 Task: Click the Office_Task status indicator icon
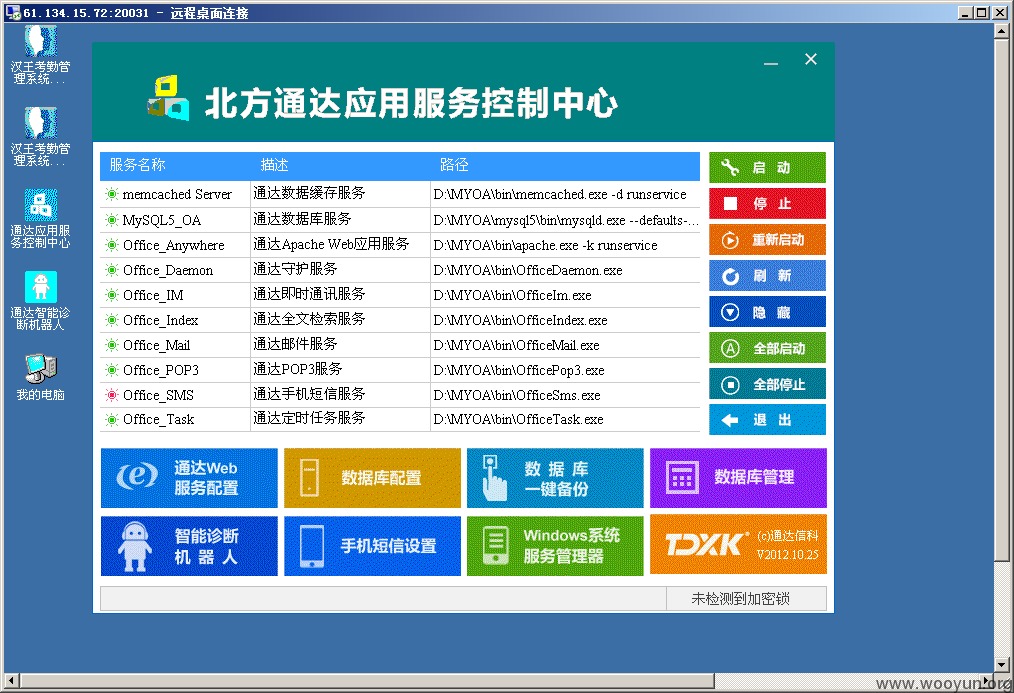coord(112,420)
